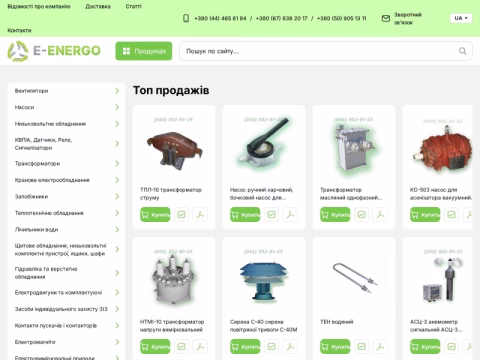Viewport: 480px width, 360px height.
Task: Open PDF icon for НТМІ-10 трансформатор
Action: tap(200, 347)
